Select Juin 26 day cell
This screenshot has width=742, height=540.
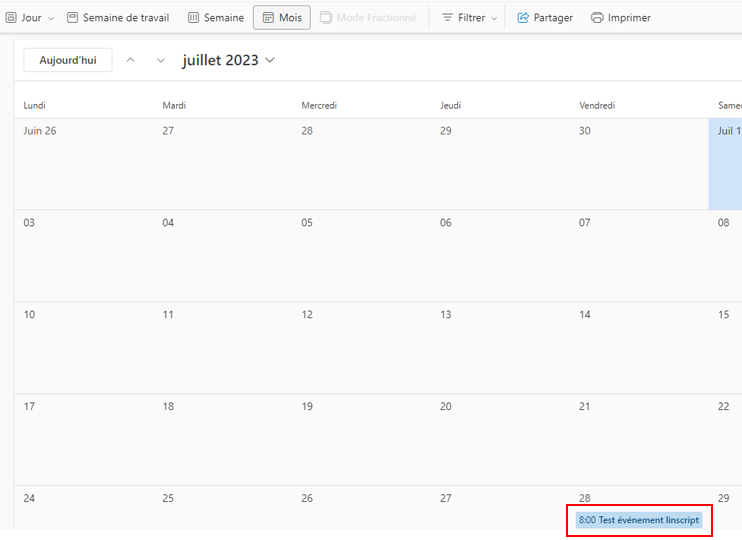(x=84, y=164)
